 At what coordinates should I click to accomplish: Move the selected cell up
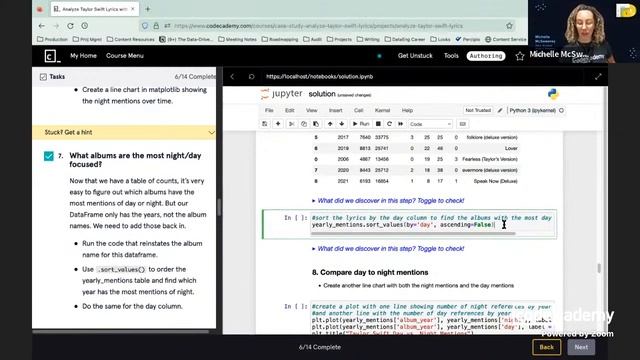330,124
